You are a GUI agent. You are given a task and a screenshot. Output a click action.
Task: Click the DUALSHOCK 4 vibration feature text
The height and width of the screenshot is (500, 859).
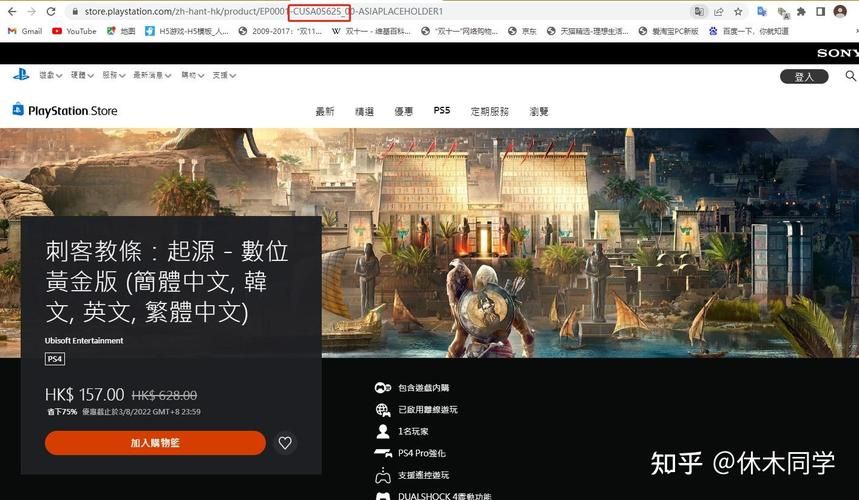coord(444,496)
